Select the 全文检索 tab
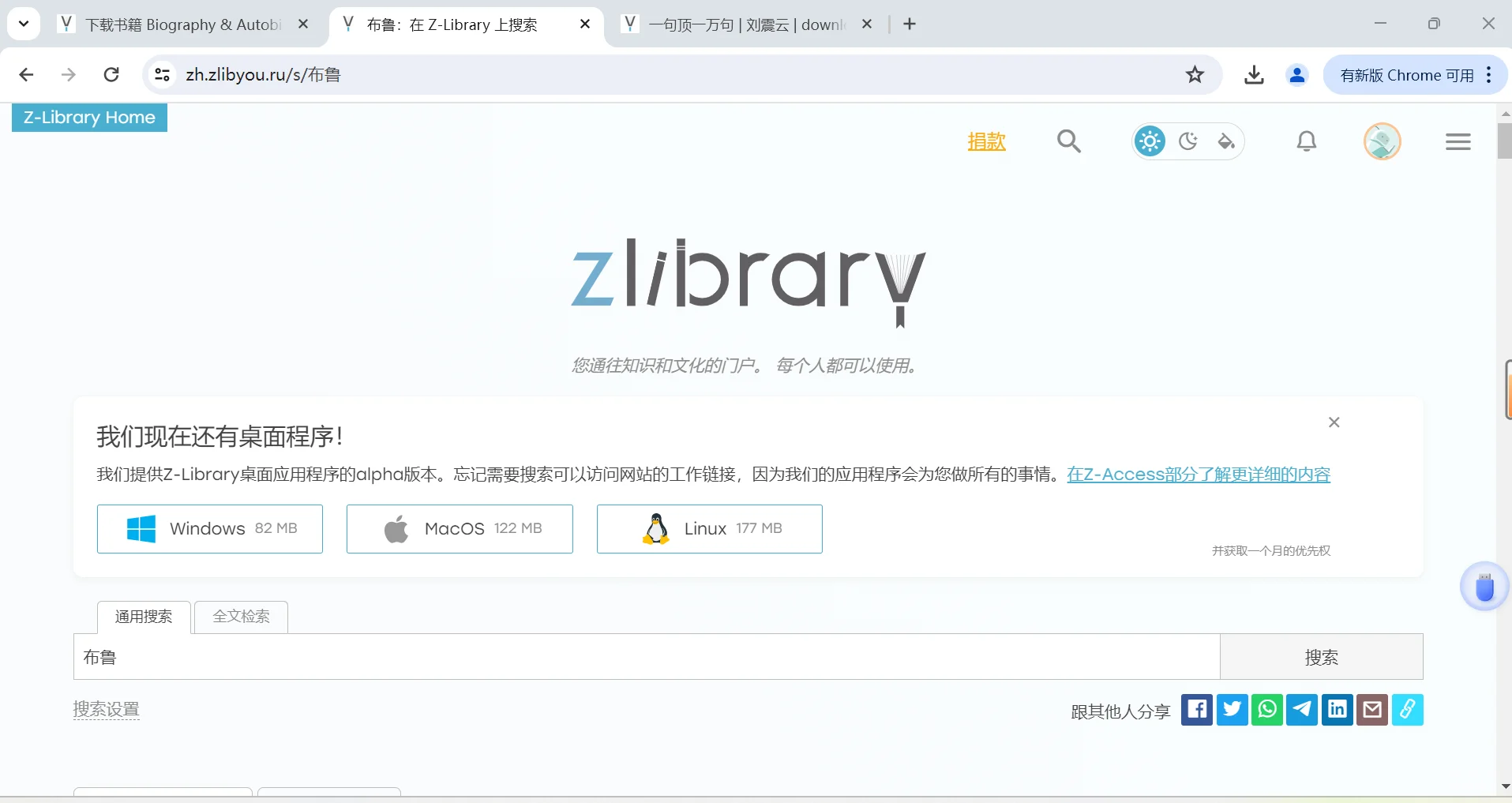This screenshot has width=1512, height=803. 241,617
